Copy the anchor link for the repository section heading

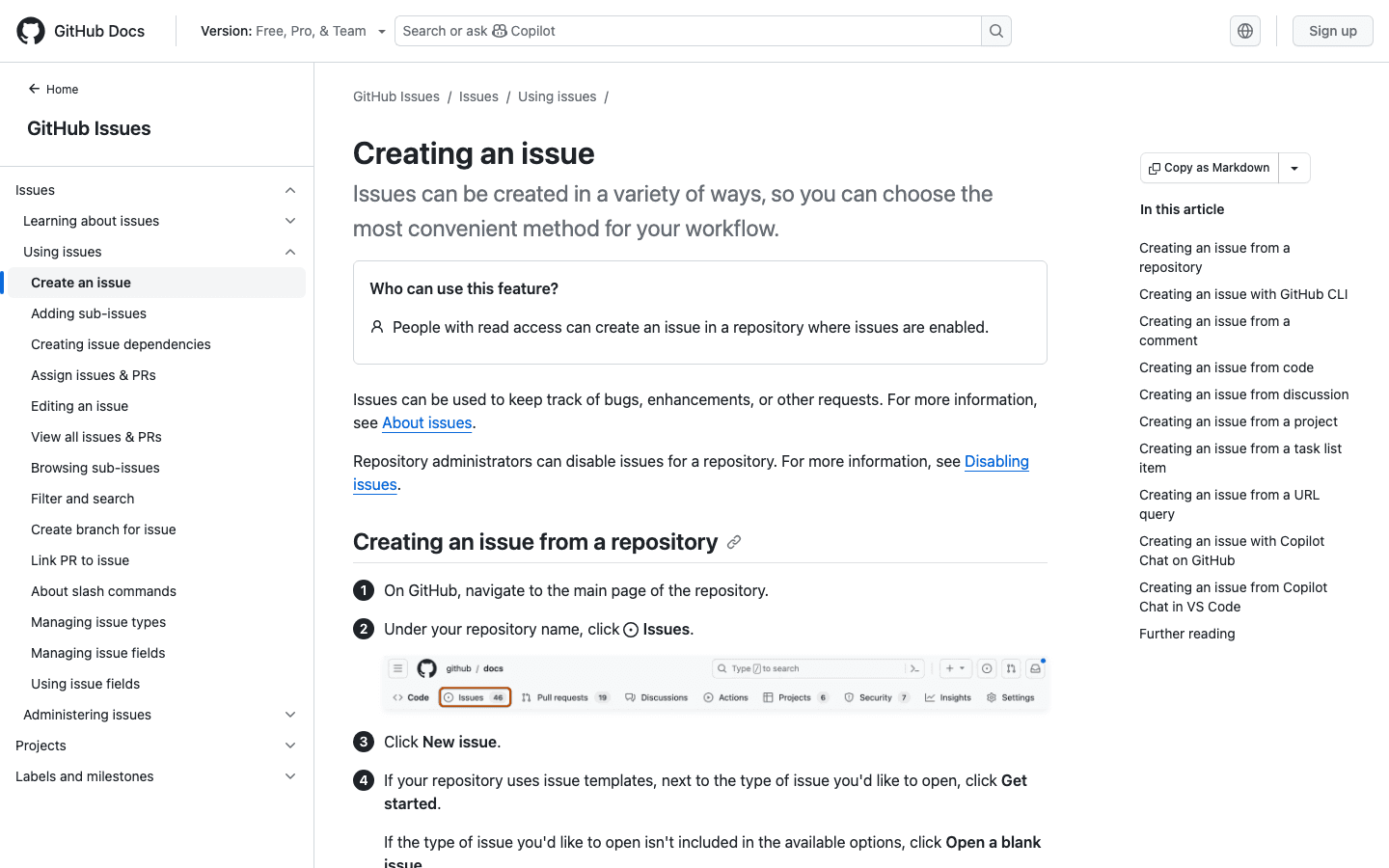(x=734, y=542)
